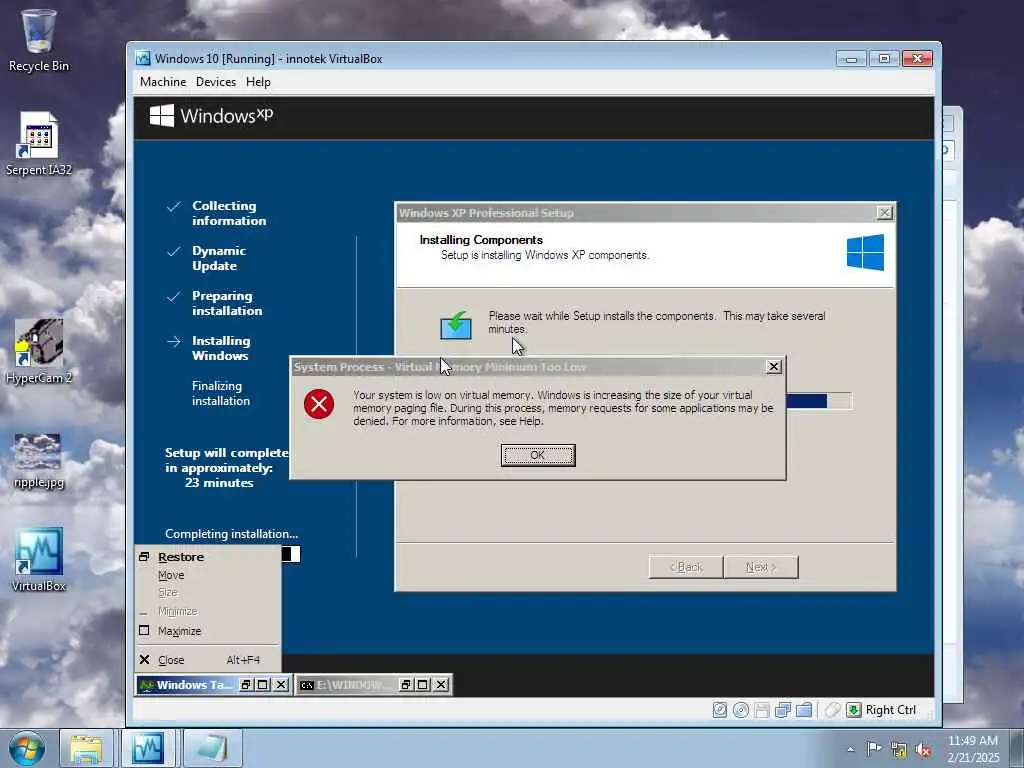Click the Dynamic Update setup step

(x=219, y=258)
